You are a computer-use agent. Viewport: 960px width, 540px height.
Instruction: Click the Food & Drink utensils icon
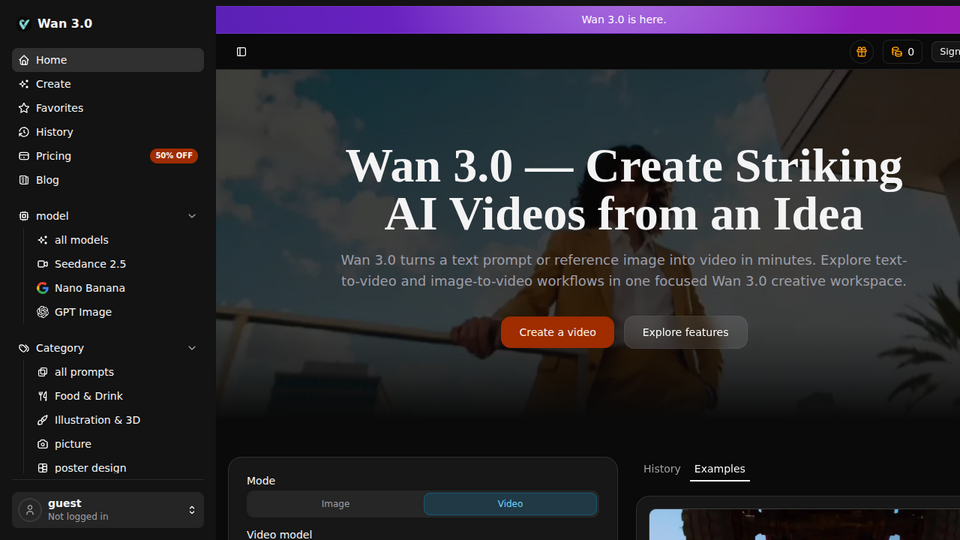click(42, 396)
